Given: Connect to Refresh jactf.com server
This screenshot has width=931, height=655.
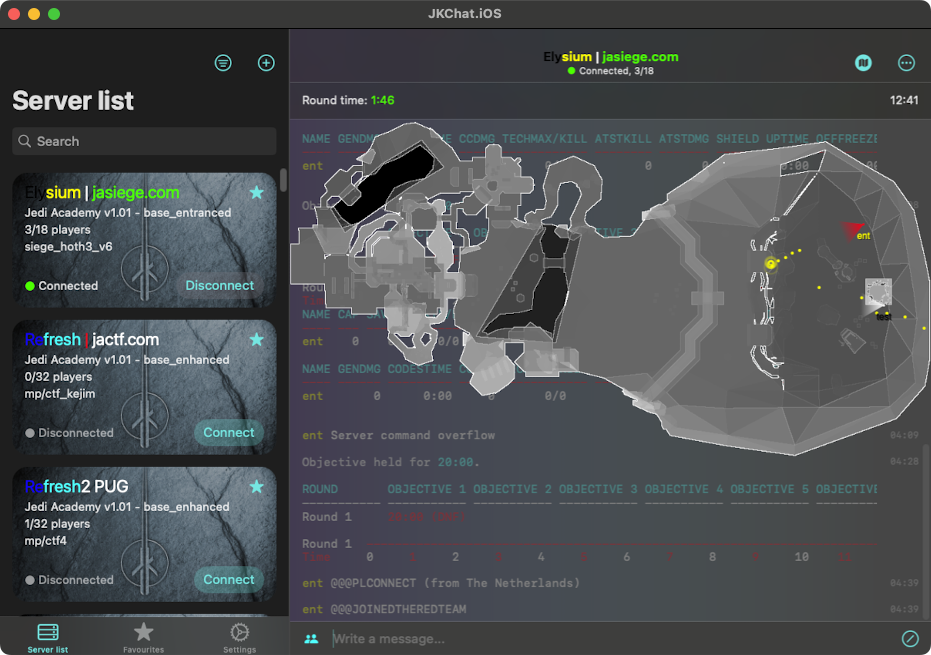Looking at the screenshot, I should coord(229,432).
